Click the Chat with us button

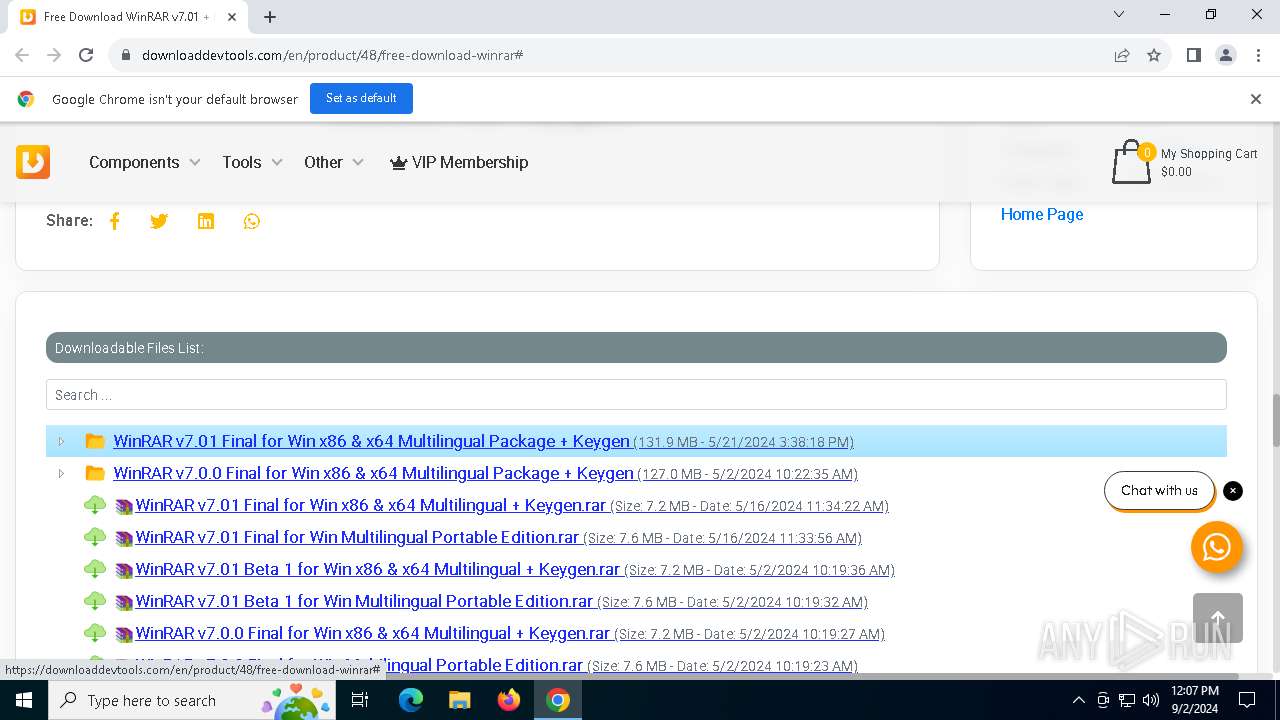coord(1159,490)
